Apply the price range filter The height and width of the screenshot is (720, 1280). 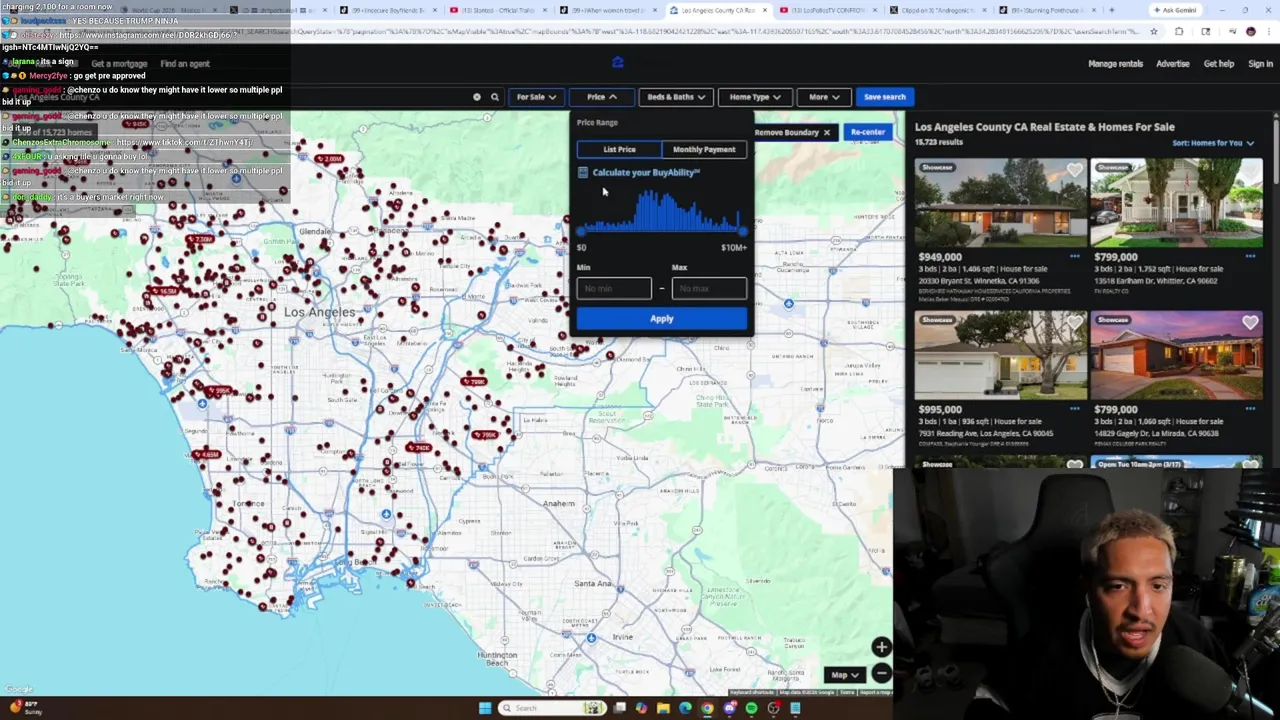pos(661,319)
